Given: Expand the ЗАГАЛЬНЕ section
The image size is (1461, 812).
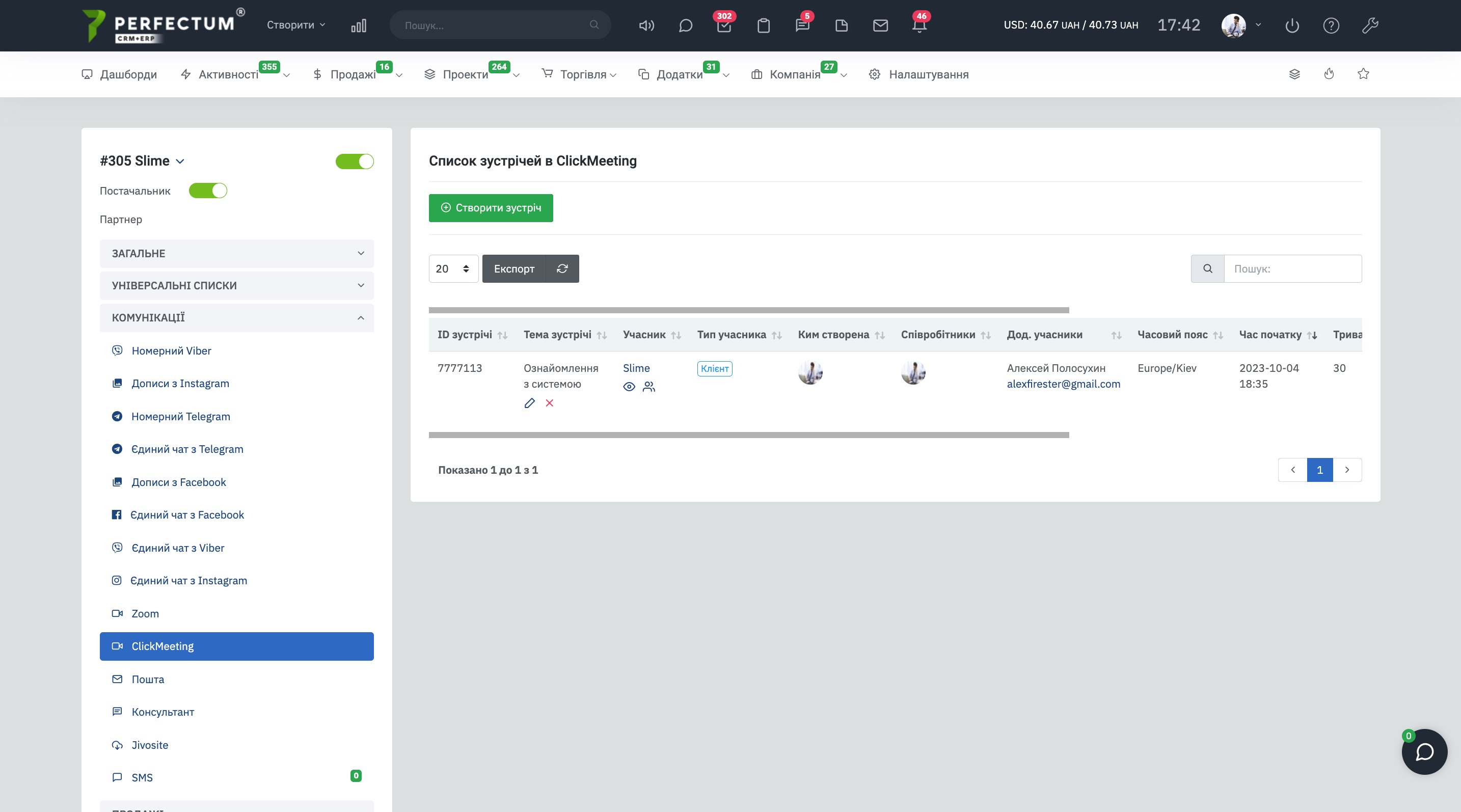Looking at the screenshot, I should (236, 254).
